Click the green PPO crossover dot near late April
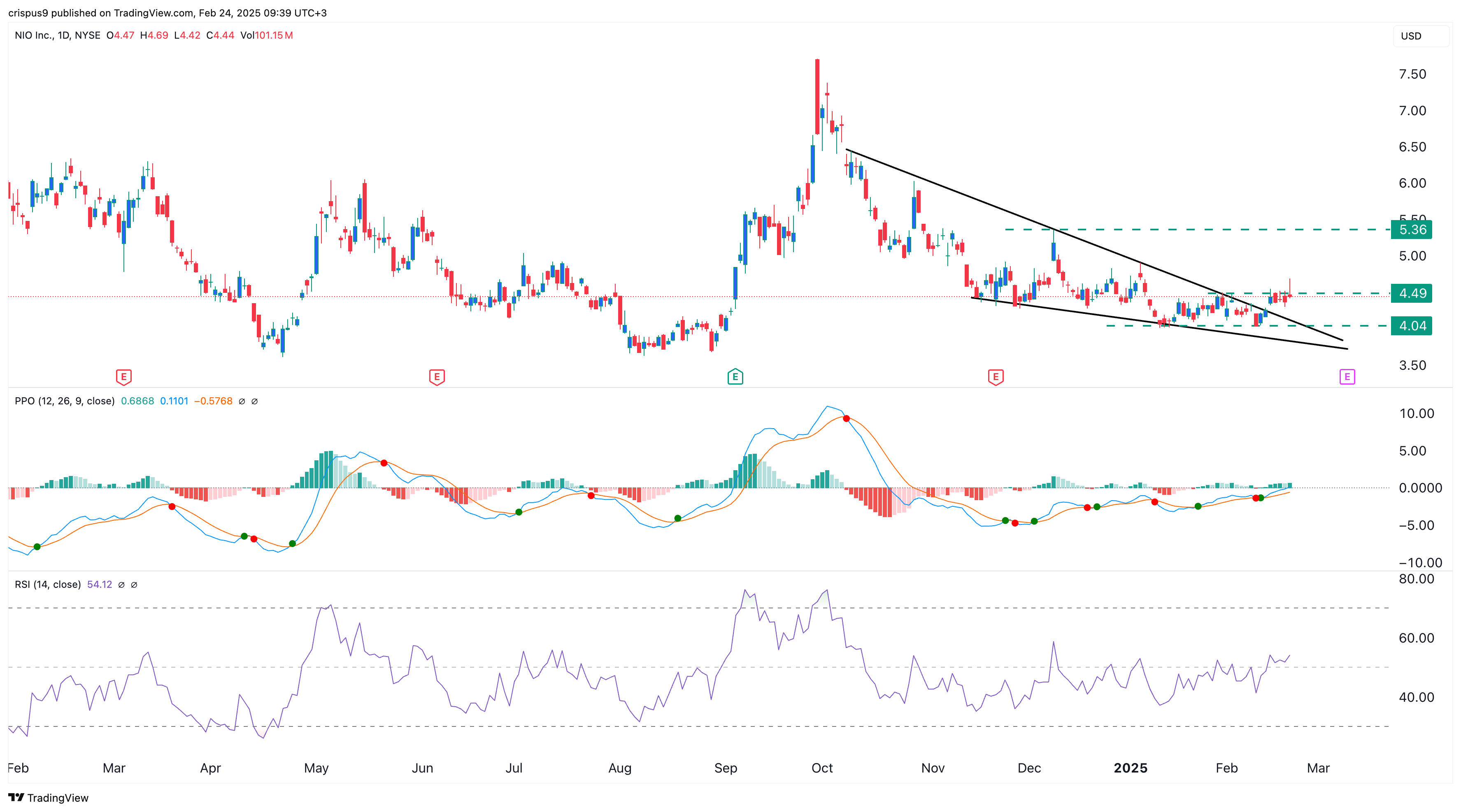 point(292,544)
